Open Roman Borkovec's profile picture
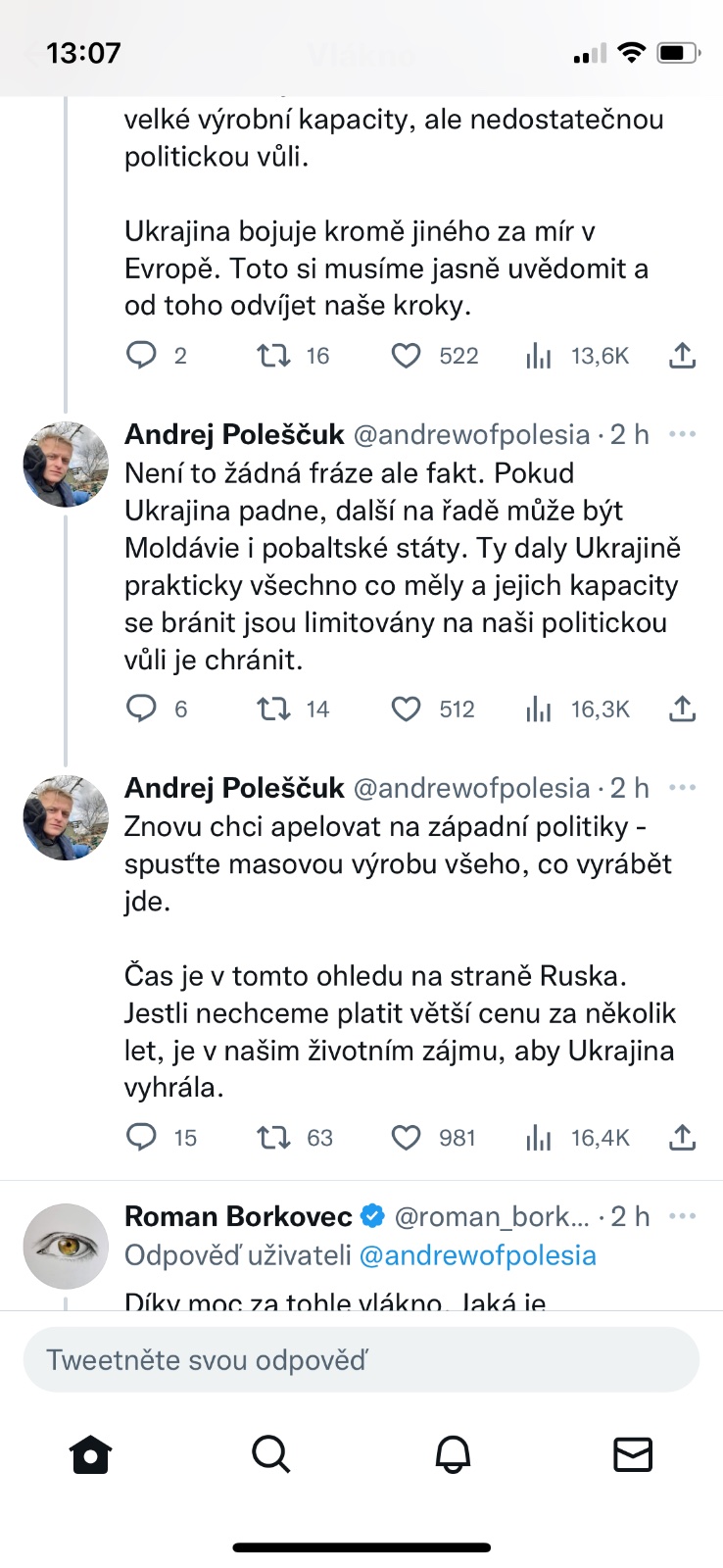 [x=66, y=1246]
